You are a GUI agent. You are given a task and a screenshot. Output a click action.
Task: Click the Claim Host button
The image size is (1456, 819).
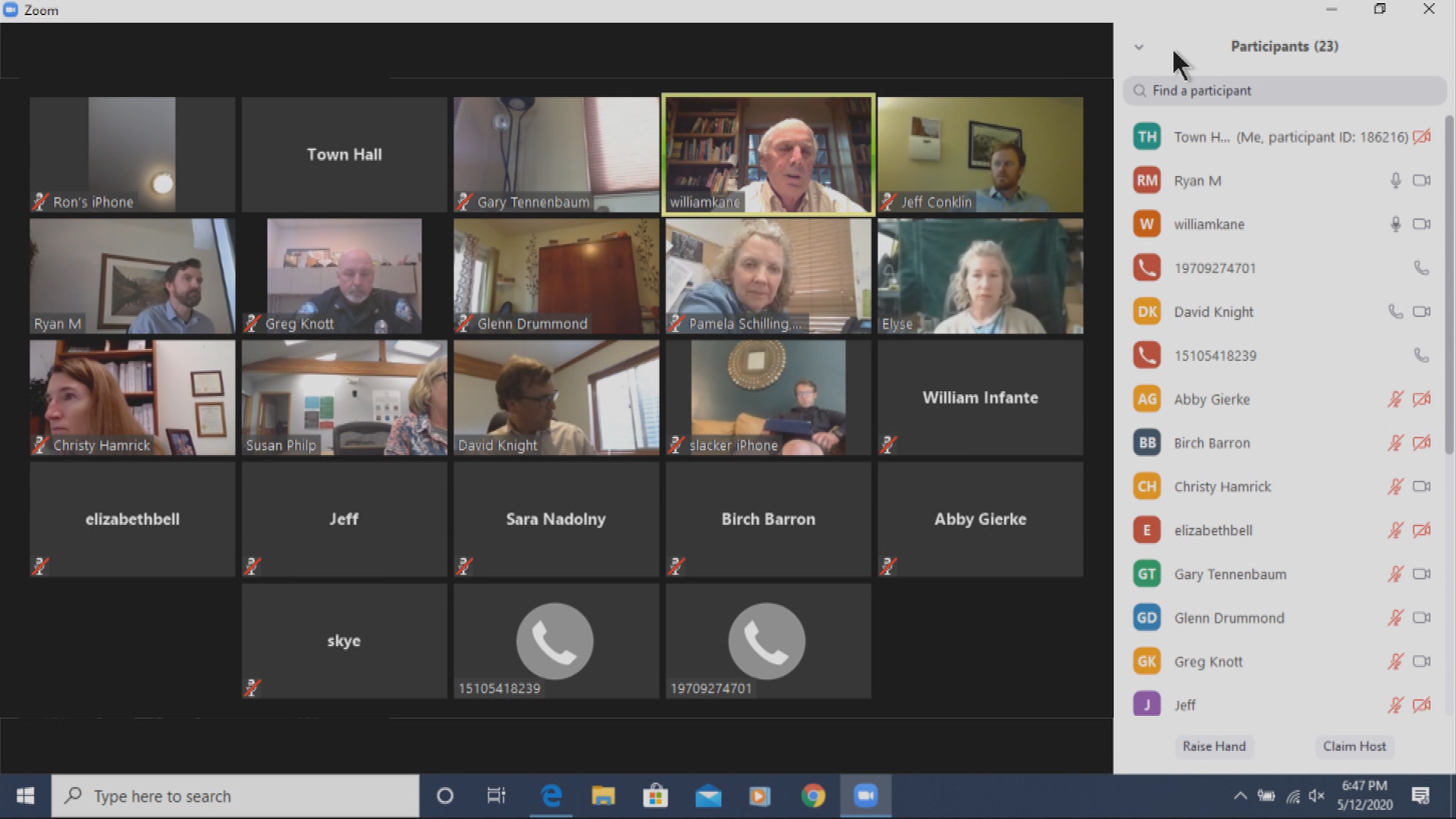[1354, 746]
